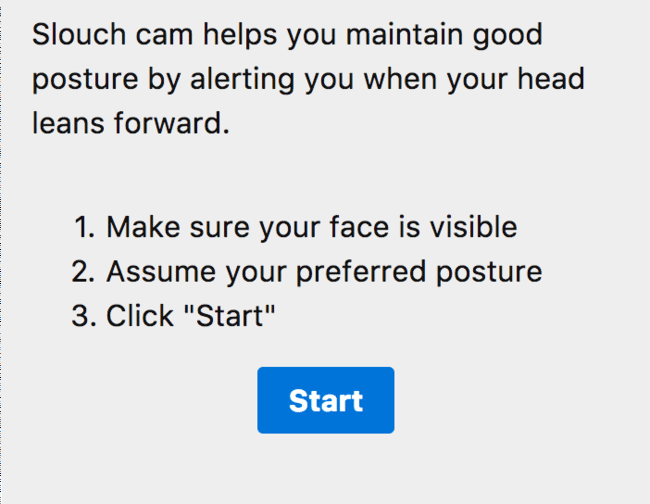Select the step 'Click "Start"' in the list

pos(190,316)
